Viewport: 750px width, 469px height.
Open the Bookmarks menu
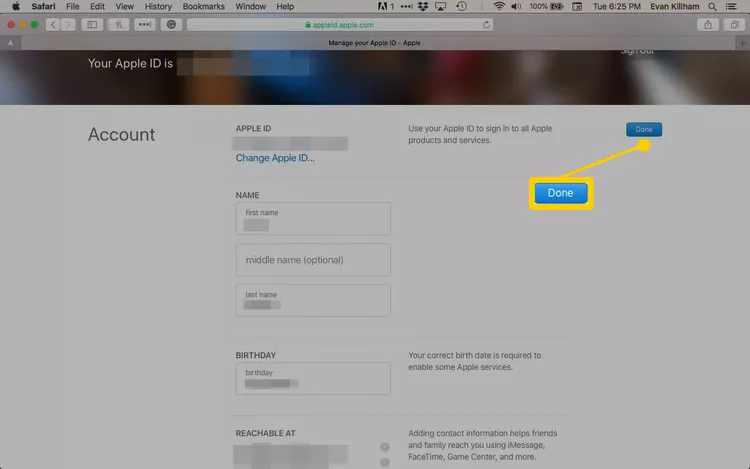pyautogui.click(x=203, y=6)
